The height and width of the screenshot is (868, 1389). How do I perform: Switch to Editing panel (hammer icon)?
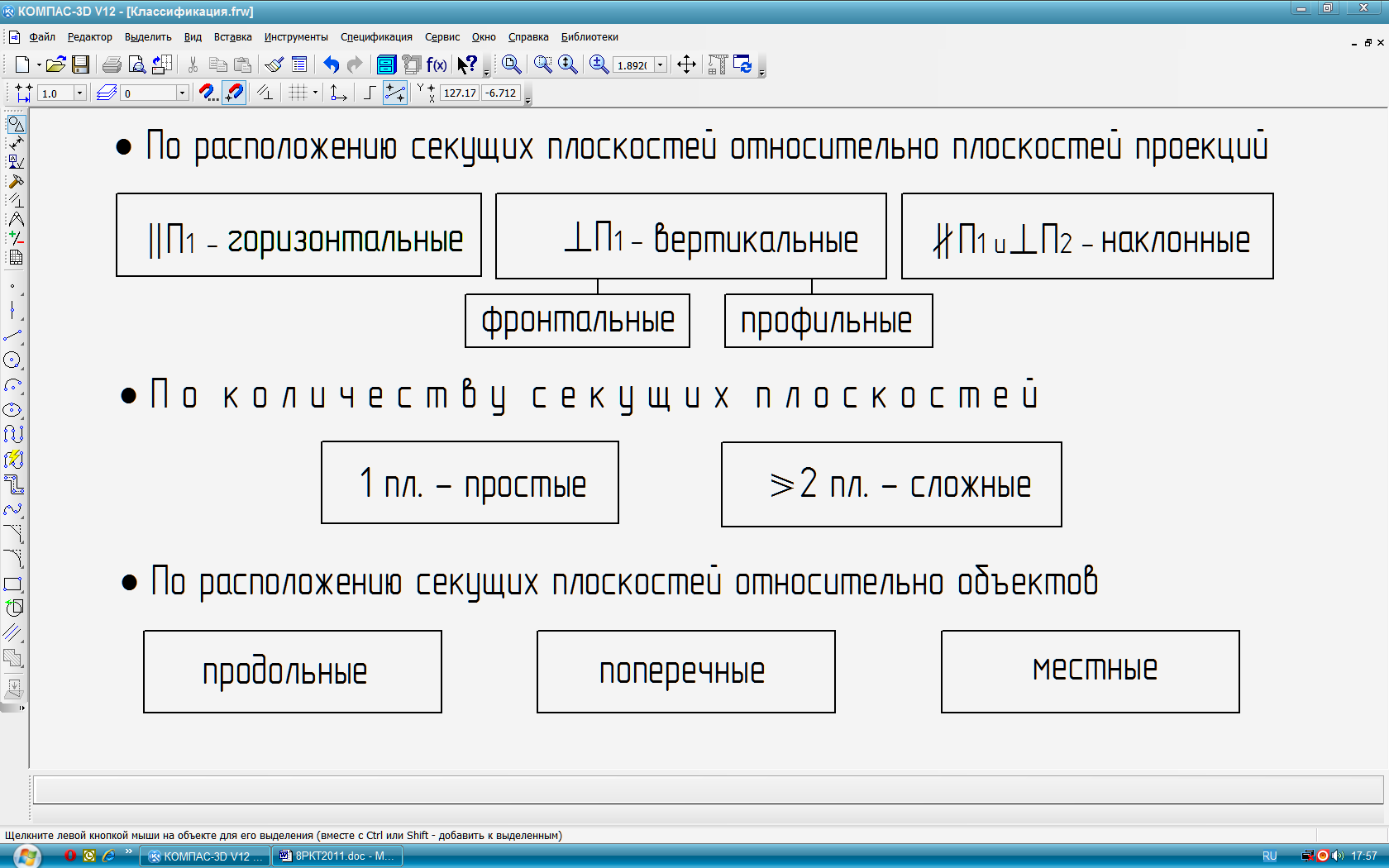pyautogui.click(x=16, y=182)
